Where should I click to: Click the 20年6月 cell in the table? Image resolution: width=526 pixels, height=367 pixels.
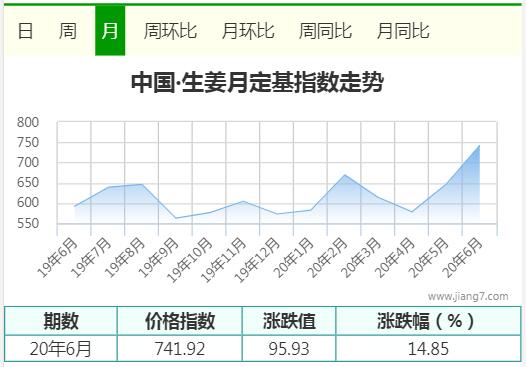[61, 349]
